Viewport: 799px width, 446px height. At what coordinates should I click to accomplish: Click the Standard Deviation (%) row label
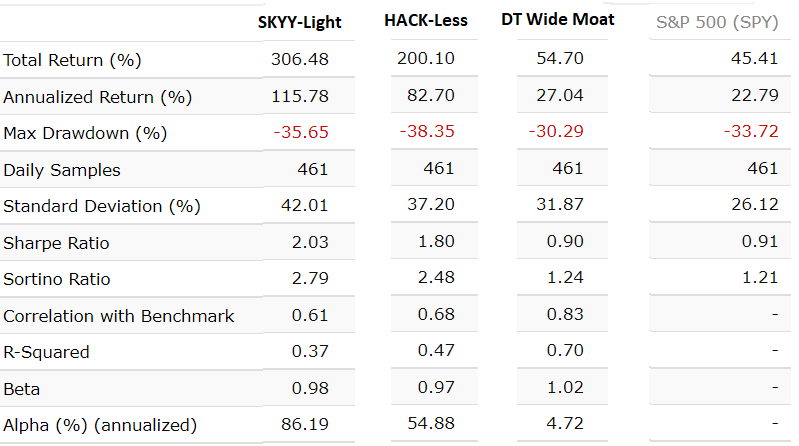pyautogui.click(x=102, y=206)
